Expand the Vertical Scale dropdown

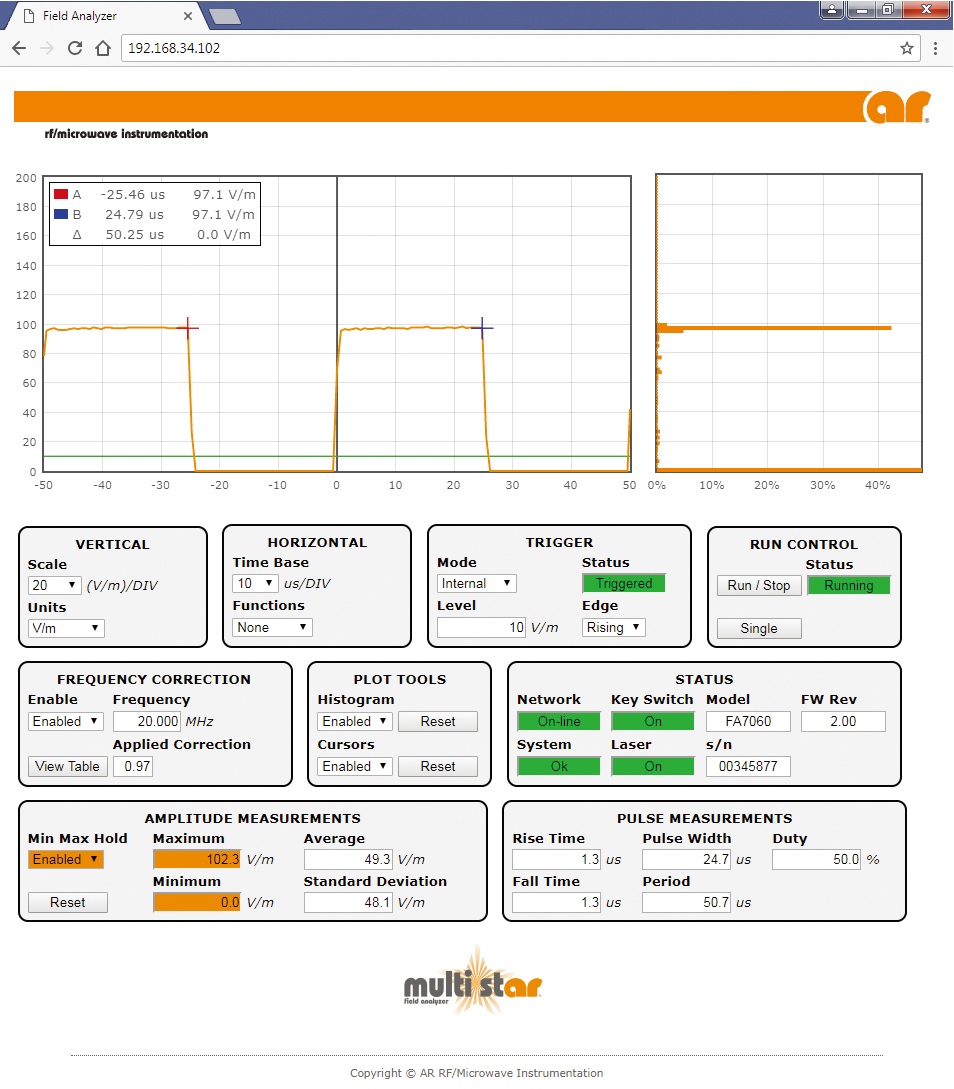coord(55,585)
